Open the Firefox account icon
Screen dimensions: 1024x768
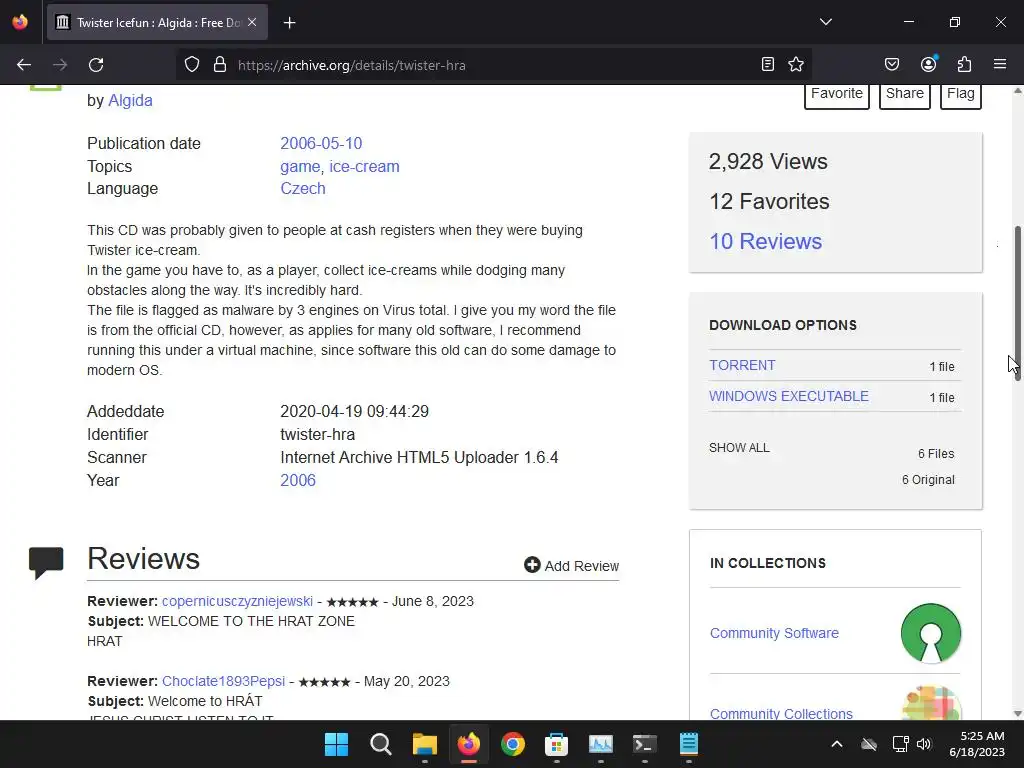point(928,64)
